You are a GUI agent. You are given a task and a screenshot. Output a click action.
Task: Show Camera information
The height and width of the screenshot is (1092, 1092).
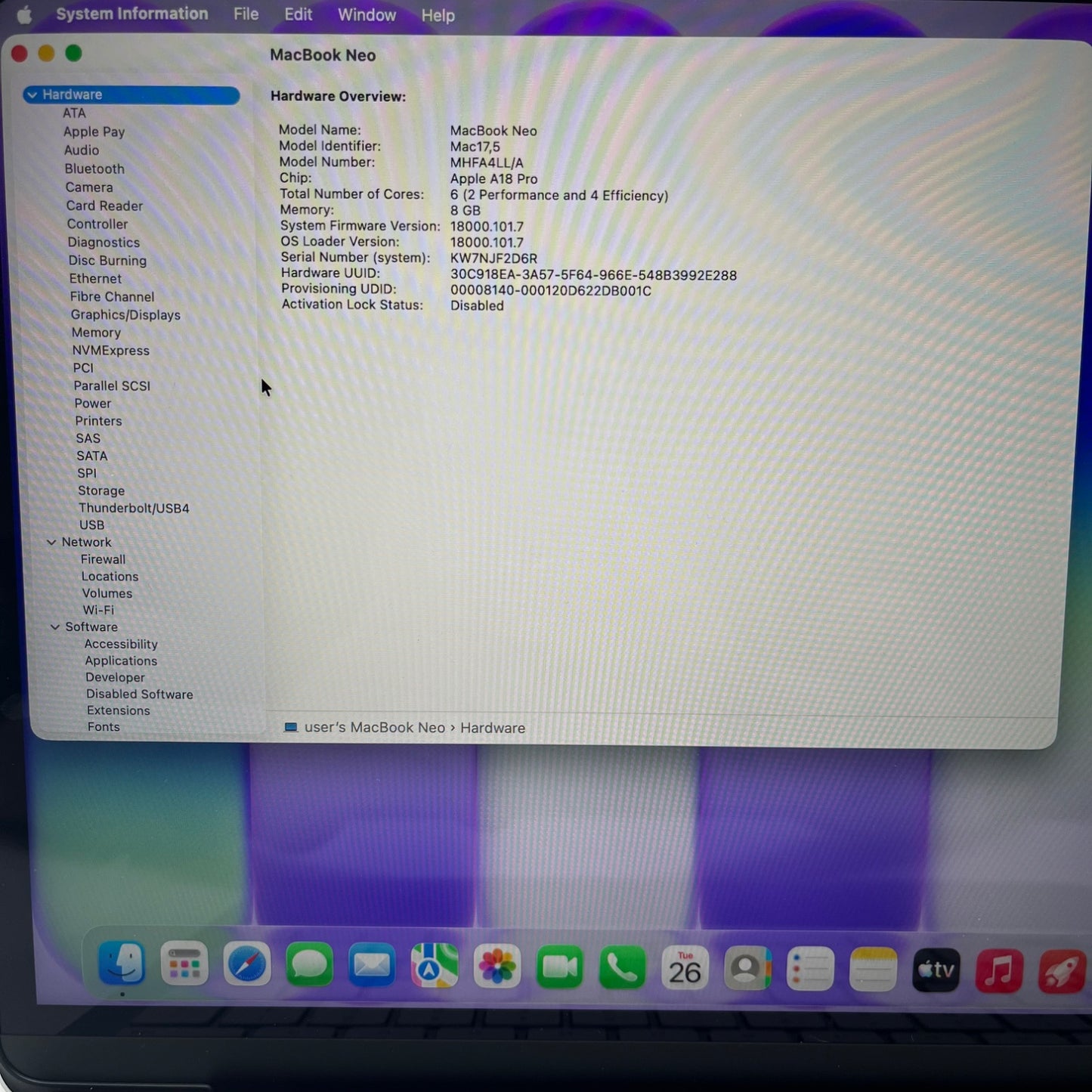(x=89, y=187)
